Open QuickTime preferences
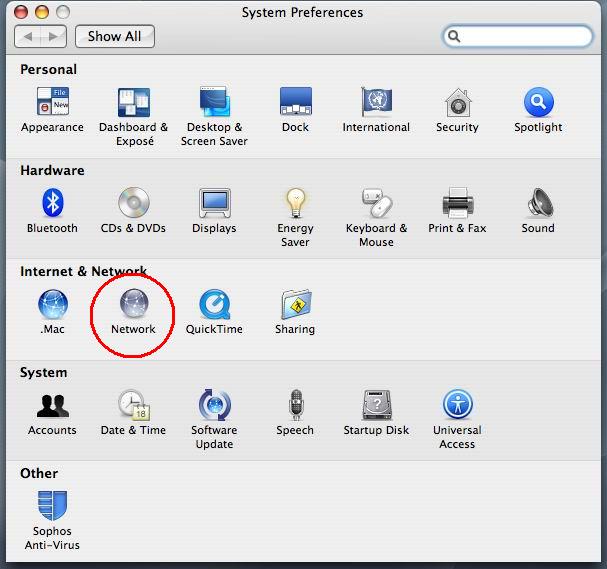The width and height of the screenshot is (607, 569). (214, 305)
